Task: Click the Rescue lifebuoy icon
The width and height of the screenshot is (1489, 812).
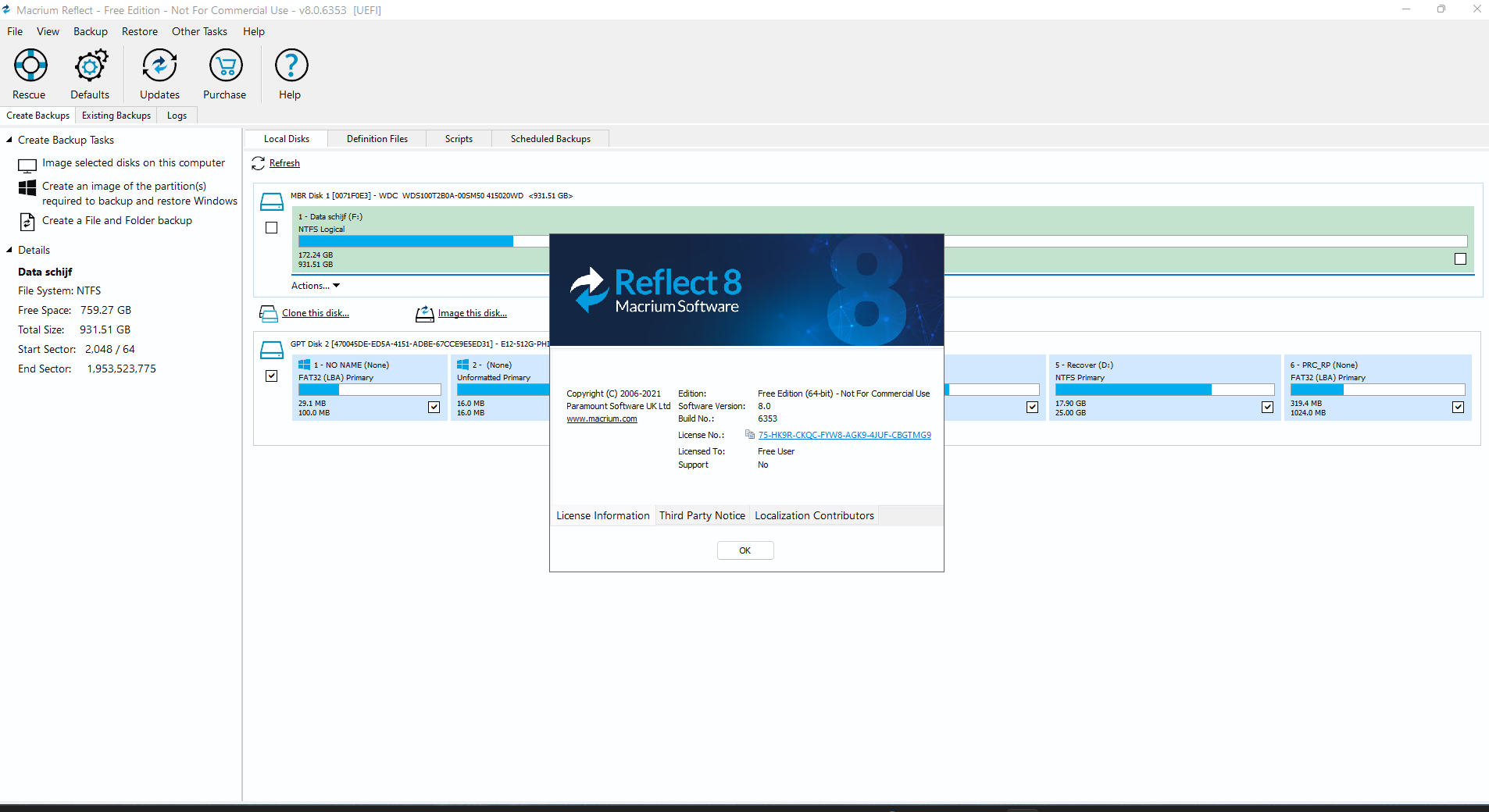Action: pyautogui.click(x=30, y=66)
